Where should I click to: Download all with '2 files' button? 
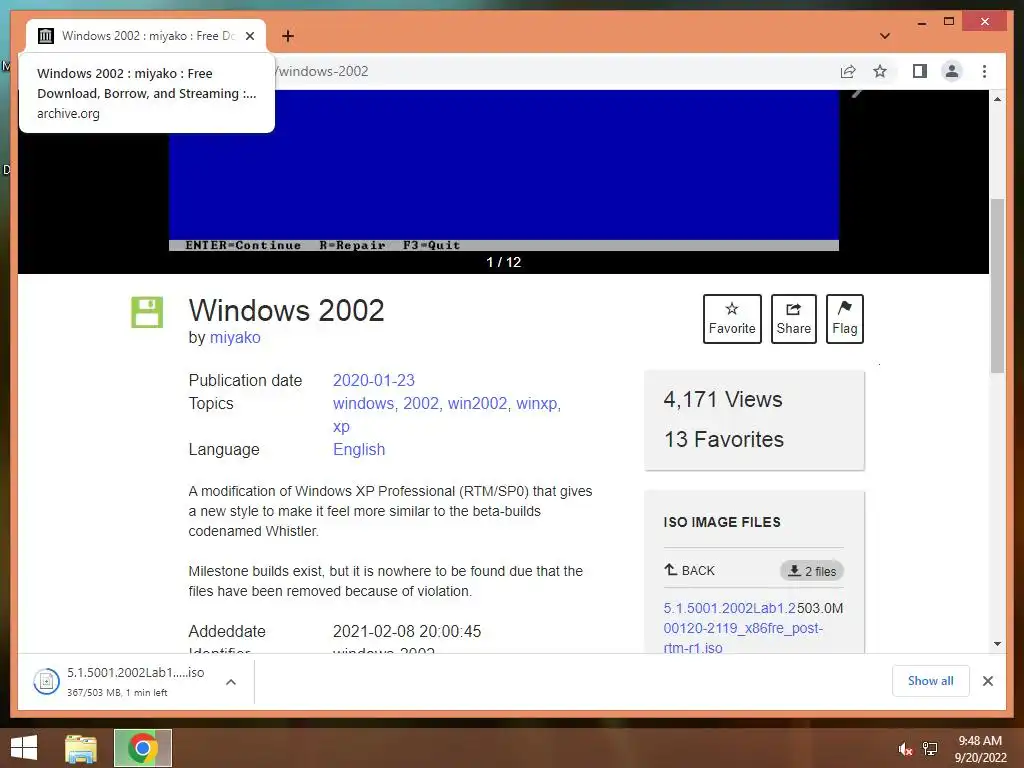pyautogui.click(x=812, y=571)
